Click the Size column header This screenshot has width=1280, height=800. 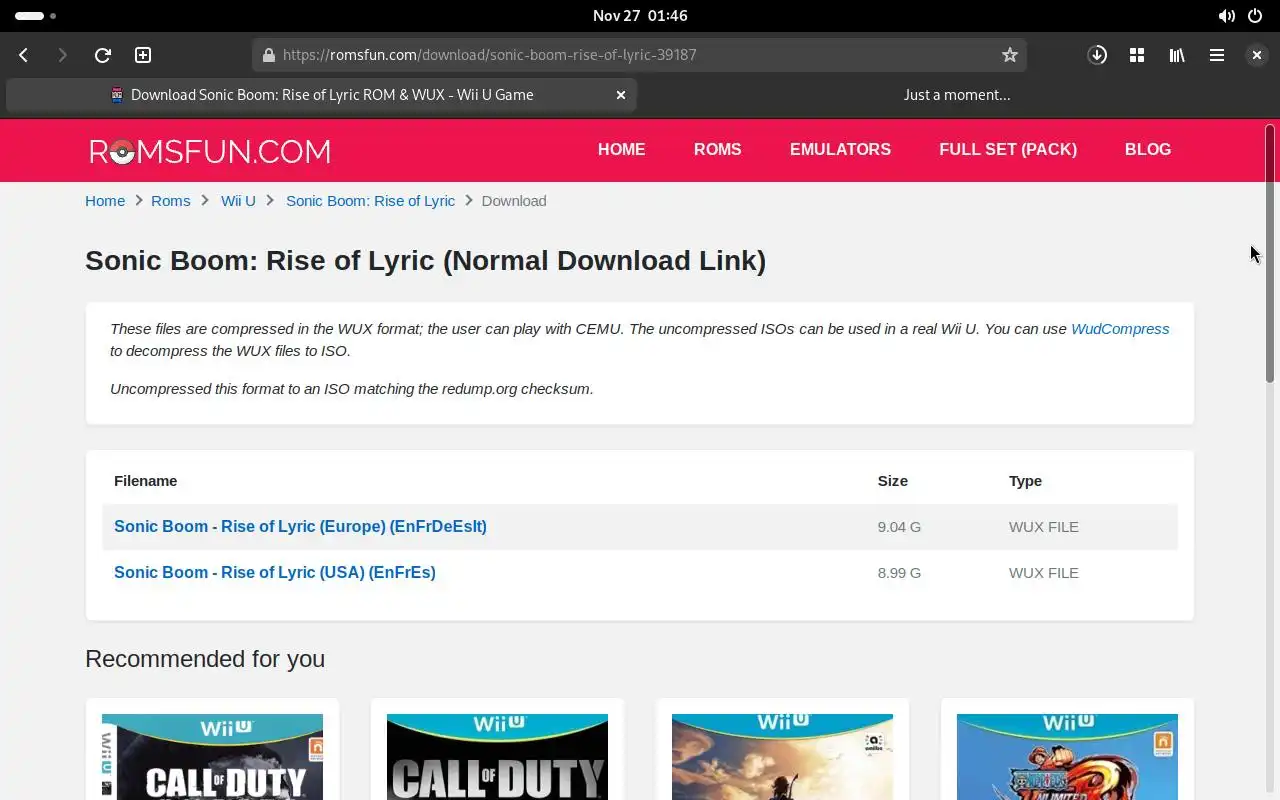893,481
